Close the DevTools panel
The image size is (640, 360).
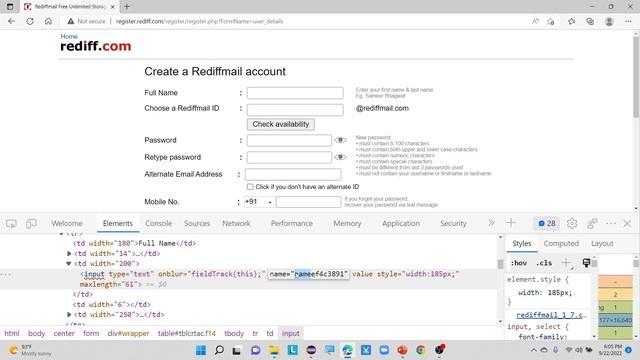coord(627,223)
